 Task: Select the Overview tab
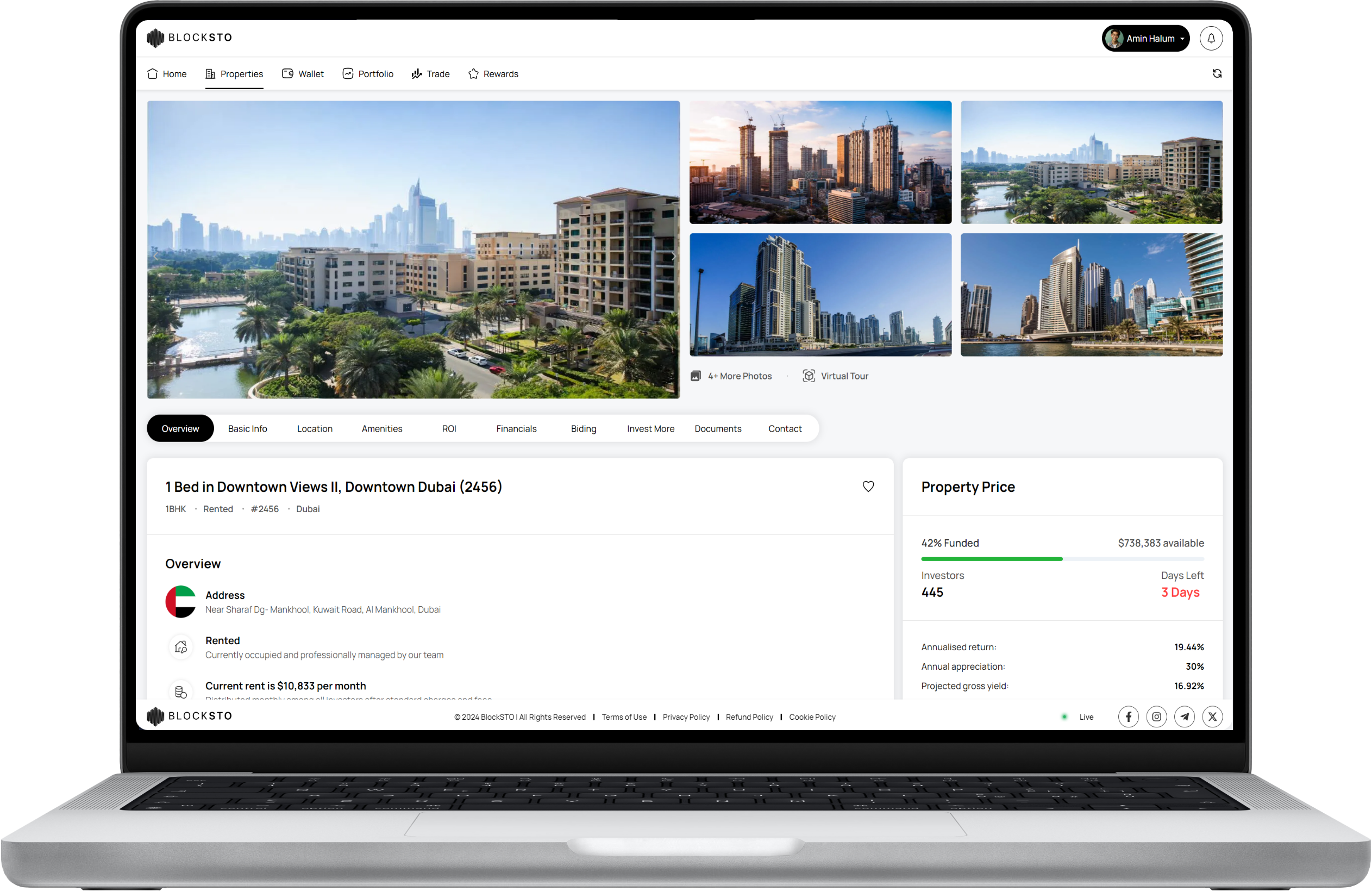click(180, 428)
